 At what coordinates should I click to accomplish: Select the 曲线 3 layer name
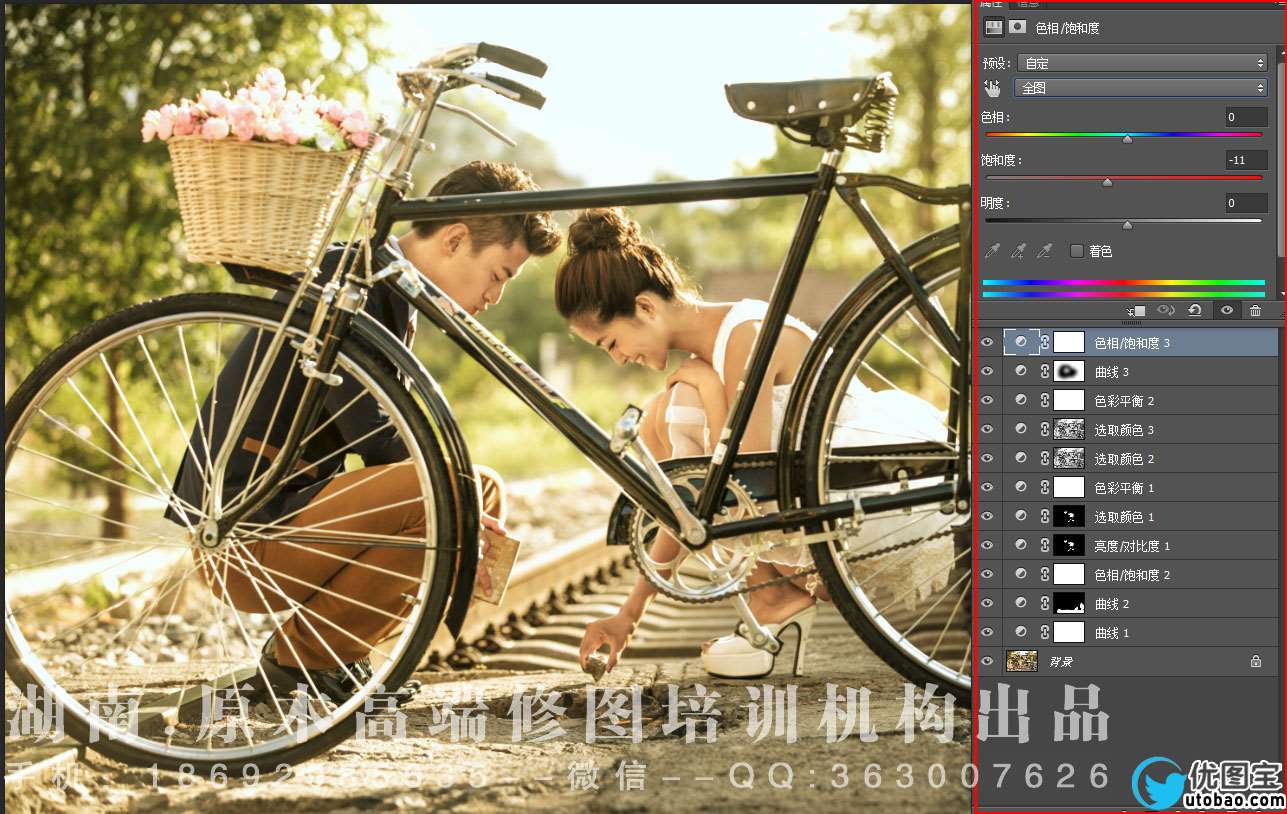(1112, 372)
